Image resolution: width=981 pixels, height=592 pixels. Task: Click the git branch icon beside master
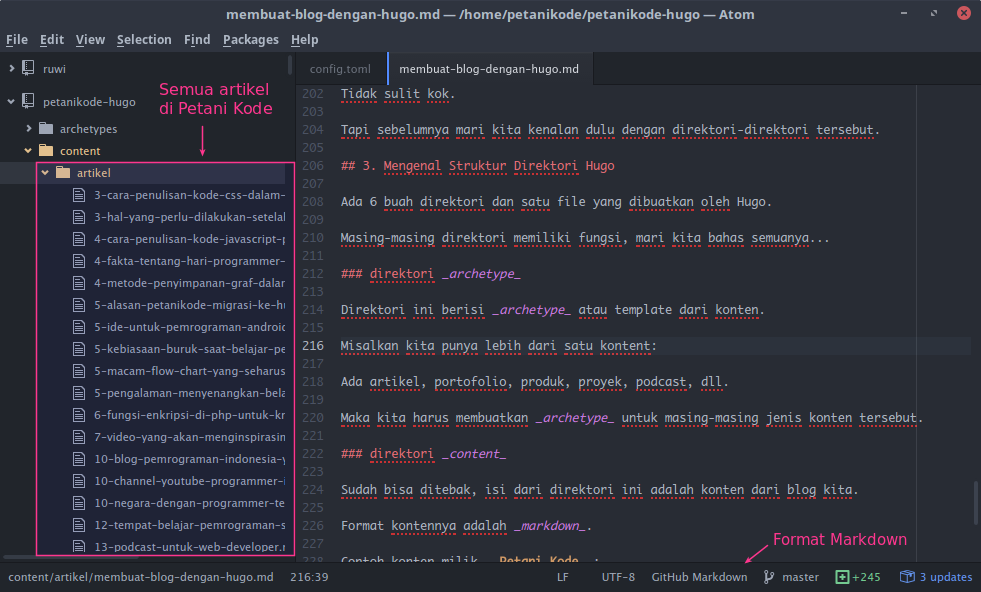point(769,577)
